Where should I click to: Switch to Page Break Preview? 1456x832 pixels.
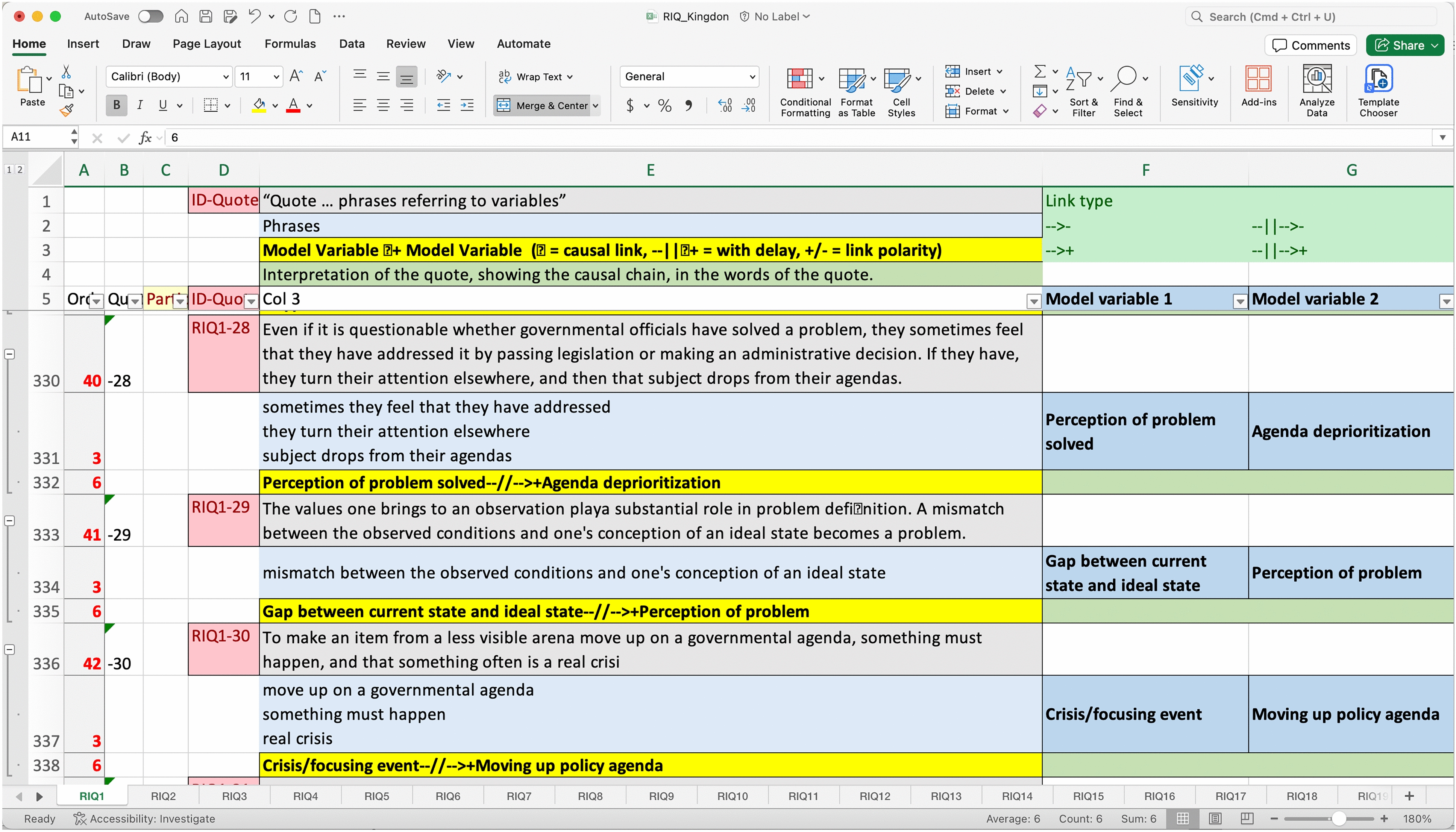coord(1247,818)
